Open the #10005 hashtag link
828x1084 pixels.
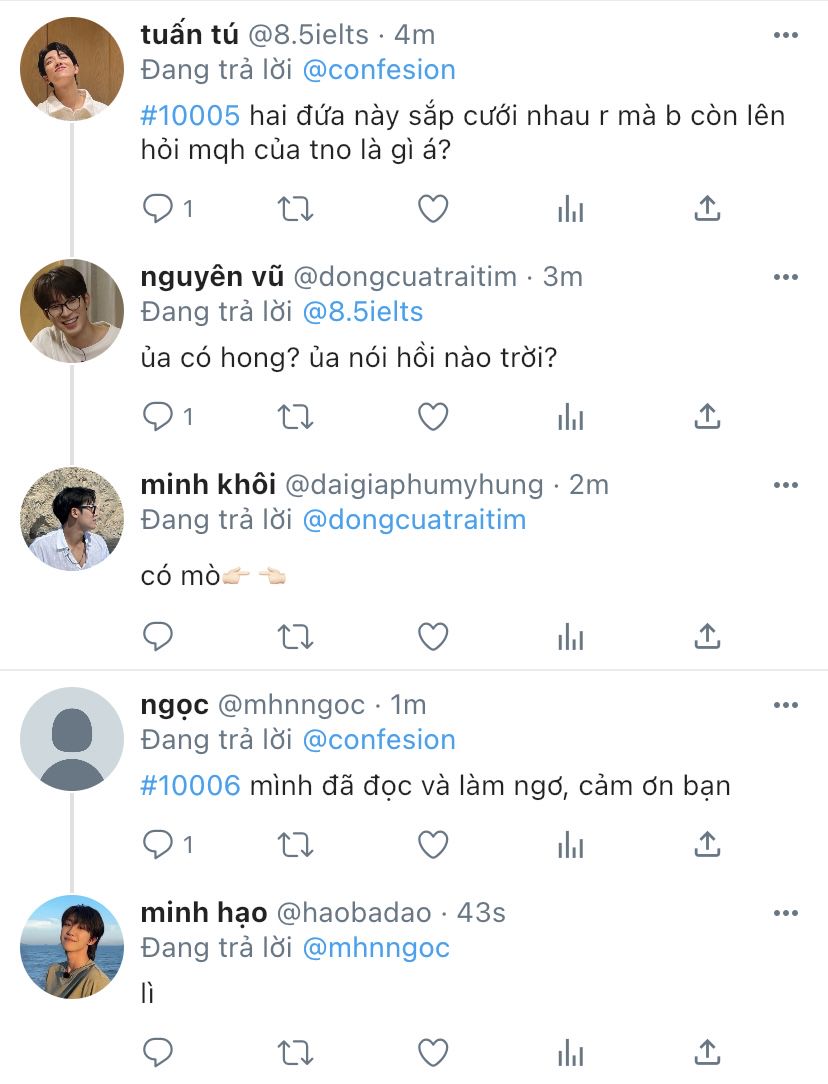(x=190, y=115)
